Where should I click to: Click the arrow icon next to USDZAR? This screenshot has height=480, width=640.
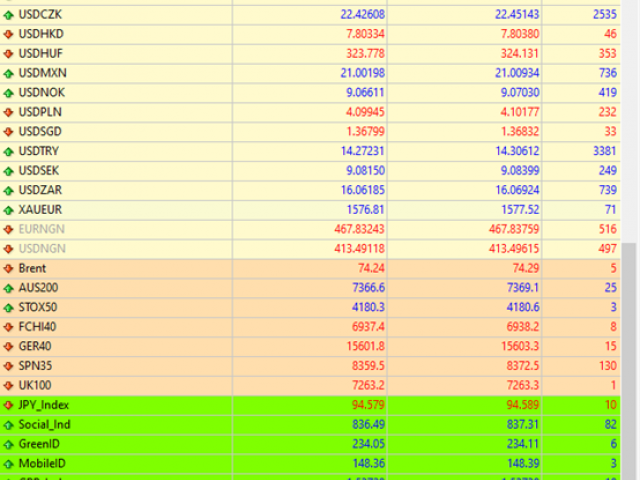[x=9, y=190]
